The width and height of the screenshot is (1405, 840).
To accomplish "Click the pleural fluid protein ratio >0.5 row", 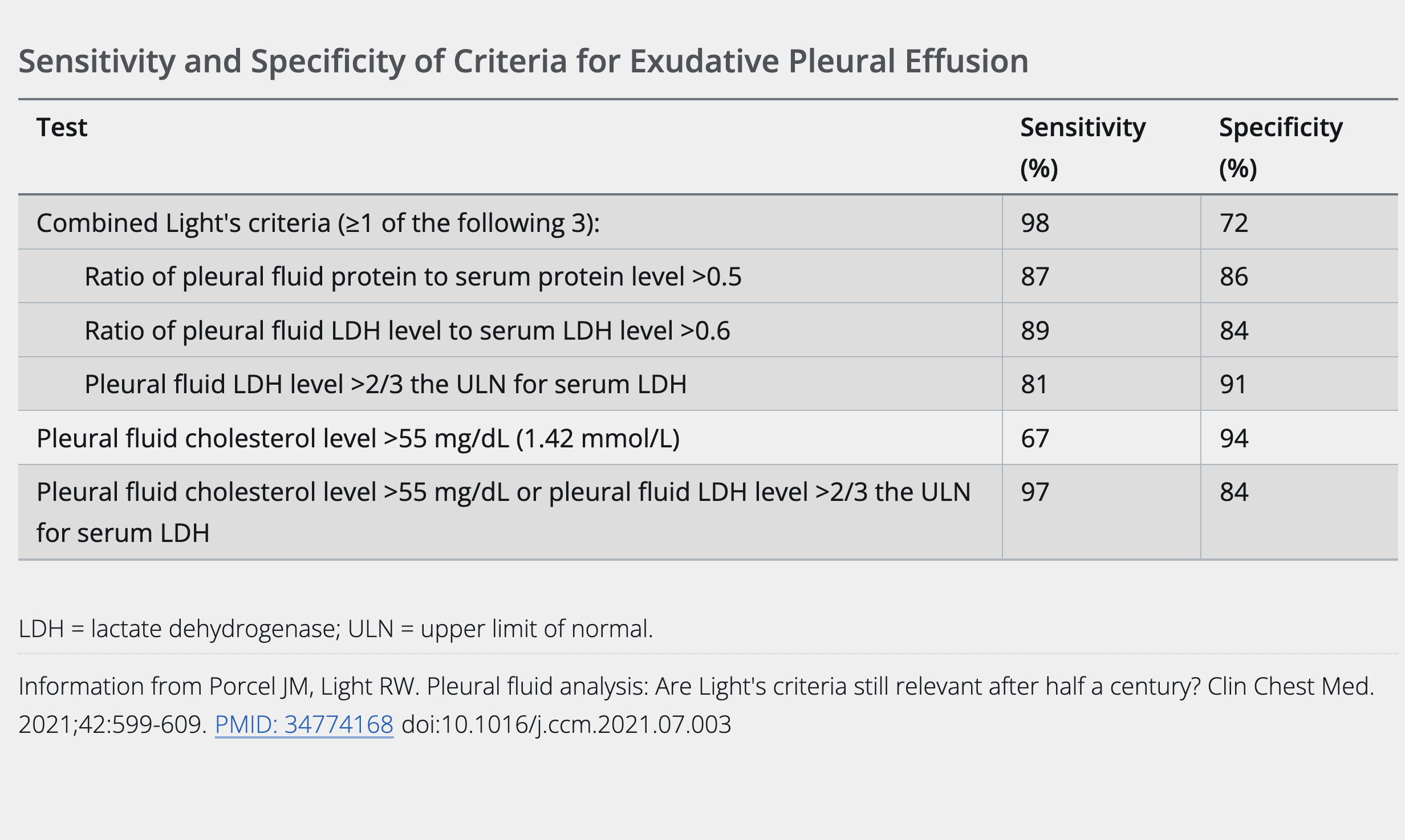I will click(x=413, y=276).
